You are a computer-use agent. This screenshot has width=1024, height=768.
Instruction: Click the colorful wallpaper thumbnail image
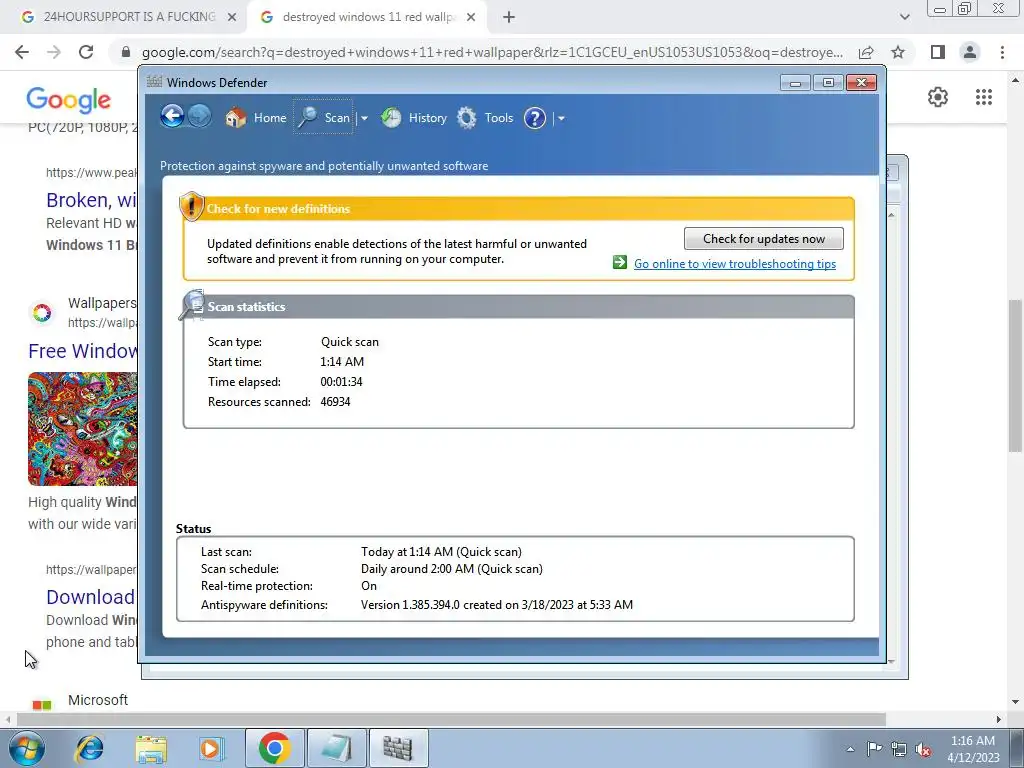click(82, 429)
